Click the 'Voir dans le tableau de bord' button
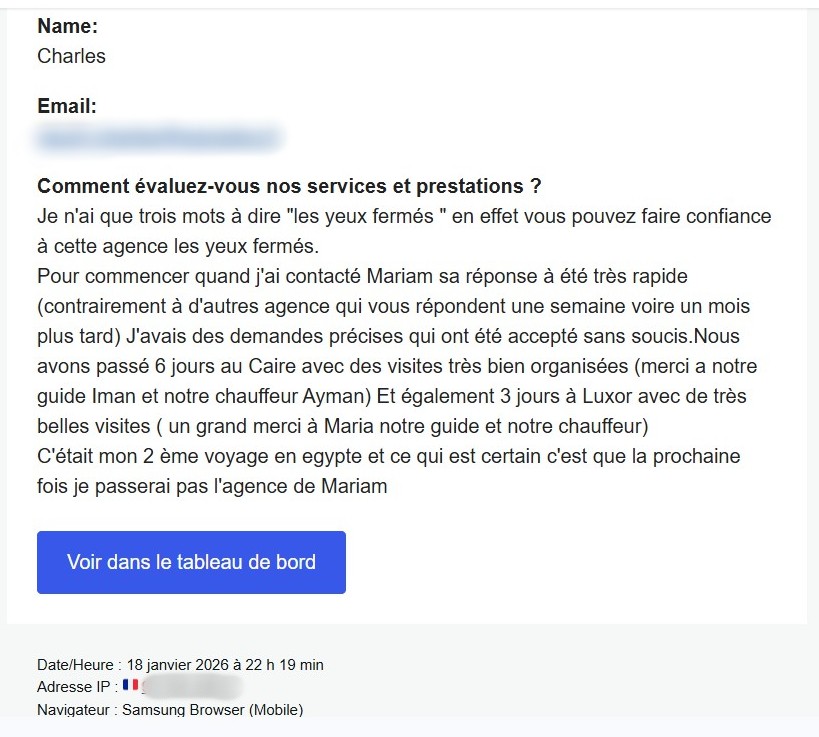Image resolution: width=819 pixels, height=737 pixels. point(190,562)
